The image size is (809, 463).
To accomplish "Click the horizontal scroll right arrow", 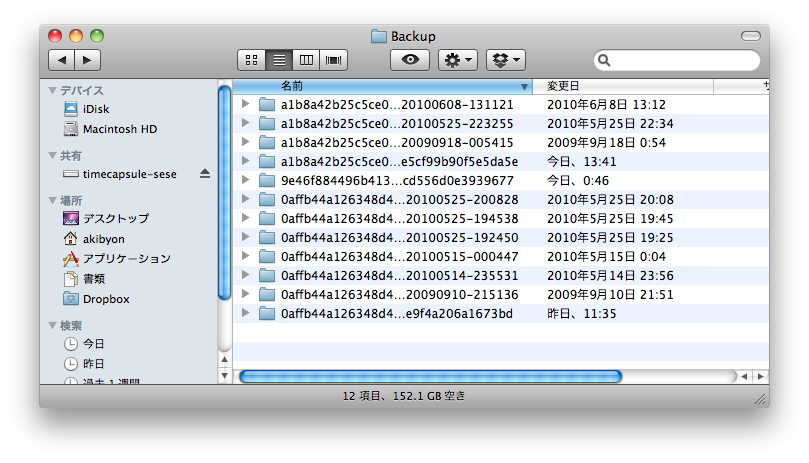I will [761, 377].
